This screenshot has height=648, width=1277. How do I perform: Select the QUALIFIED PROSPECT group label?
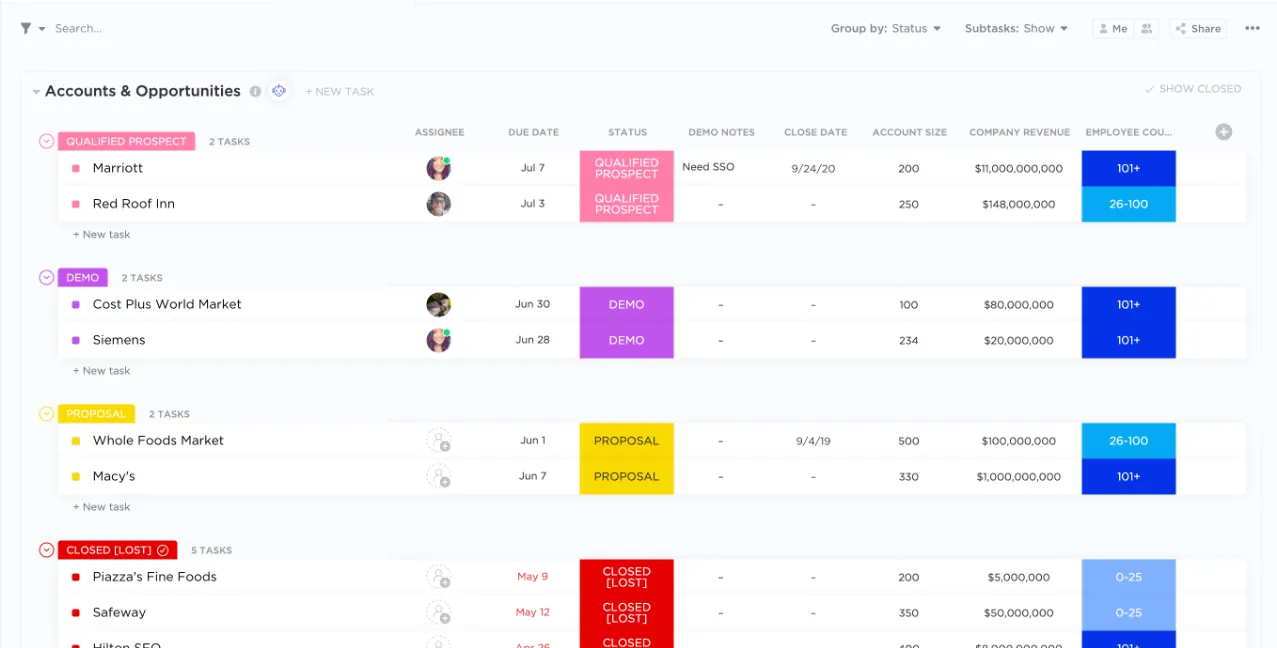(x=126, y=141)
